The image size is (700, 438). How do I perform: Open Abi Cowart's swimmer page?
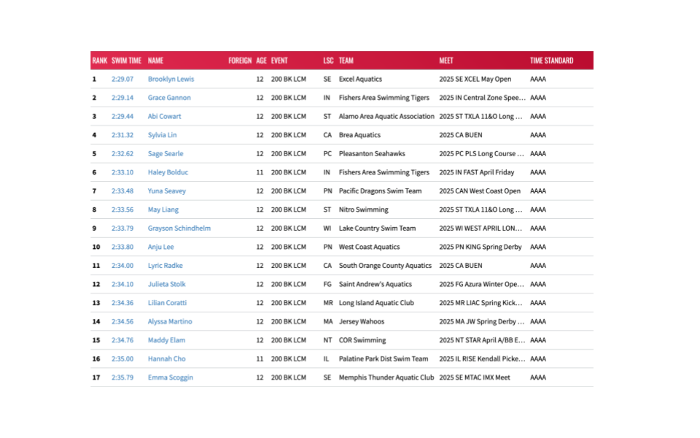[x=164, y=116]
